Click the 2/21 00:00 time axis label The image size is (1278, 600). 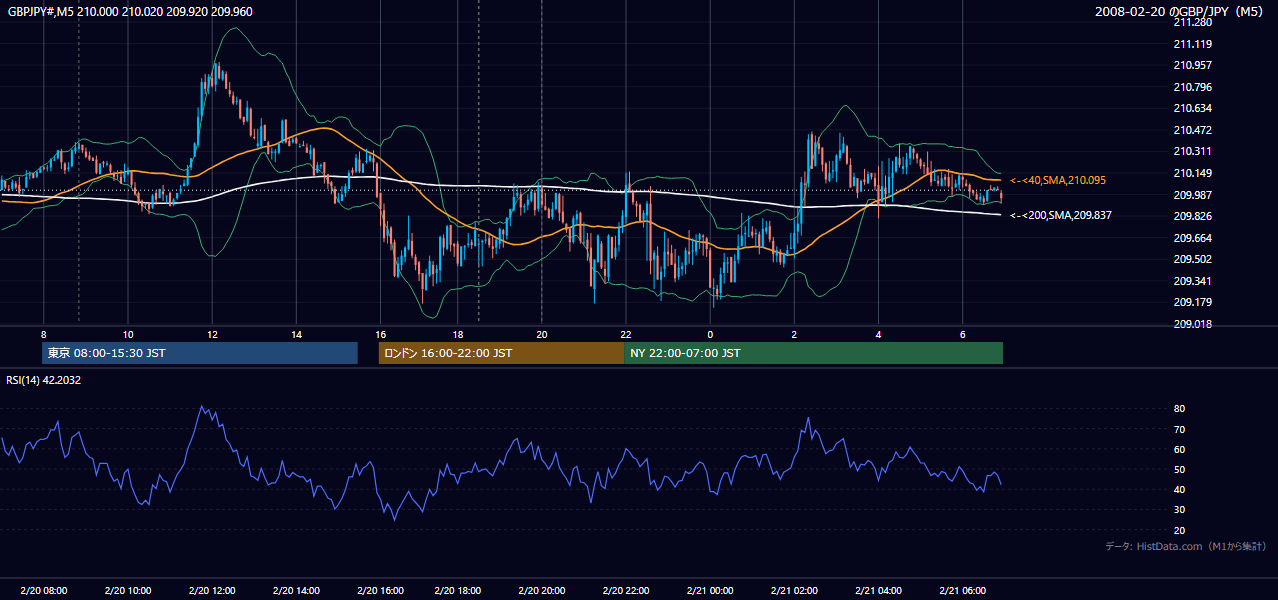coord(710,590)
